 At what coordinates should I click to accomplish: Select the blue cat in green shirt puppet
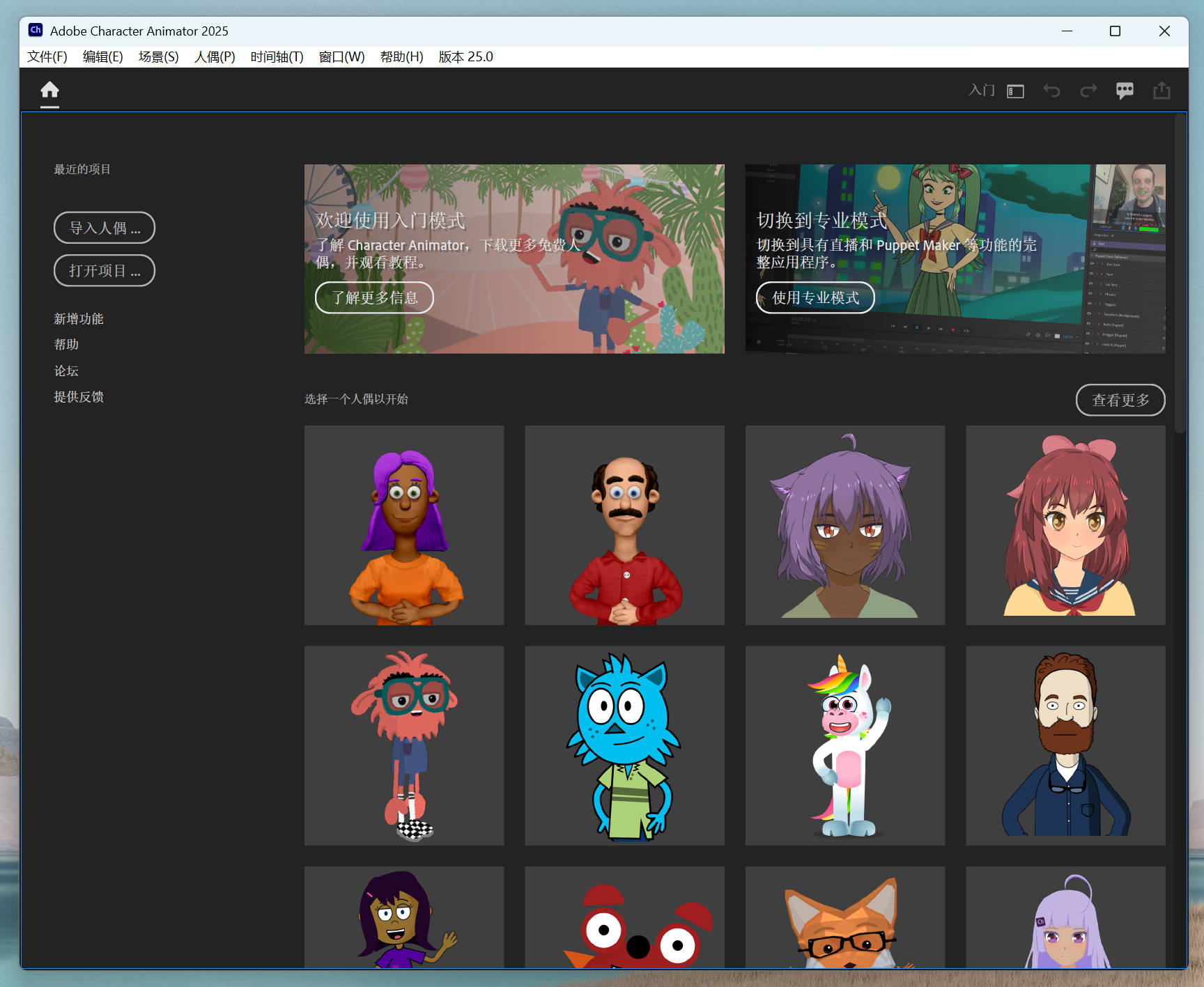pyautogui.click(x=624, y=745)
